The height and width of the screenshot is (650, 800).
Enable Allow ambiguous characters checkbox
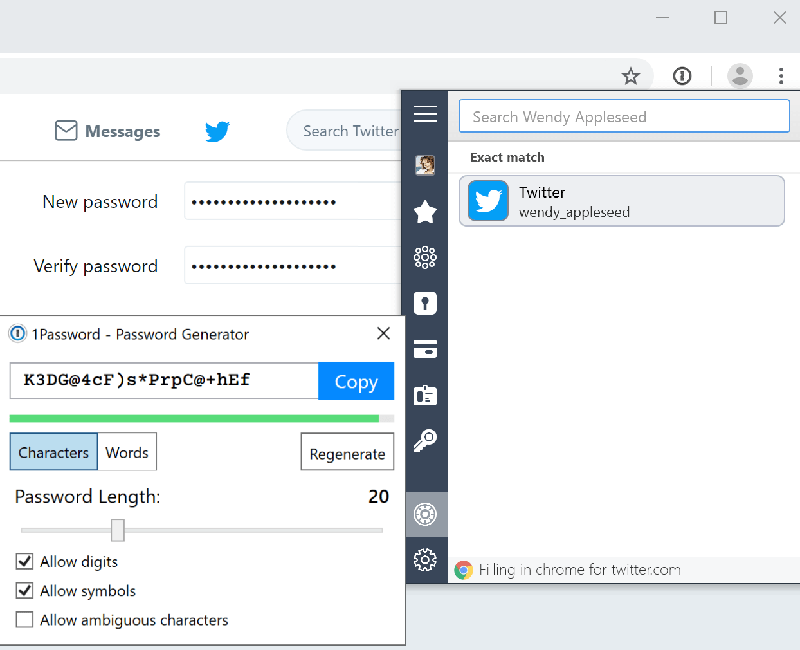[24, 620]
